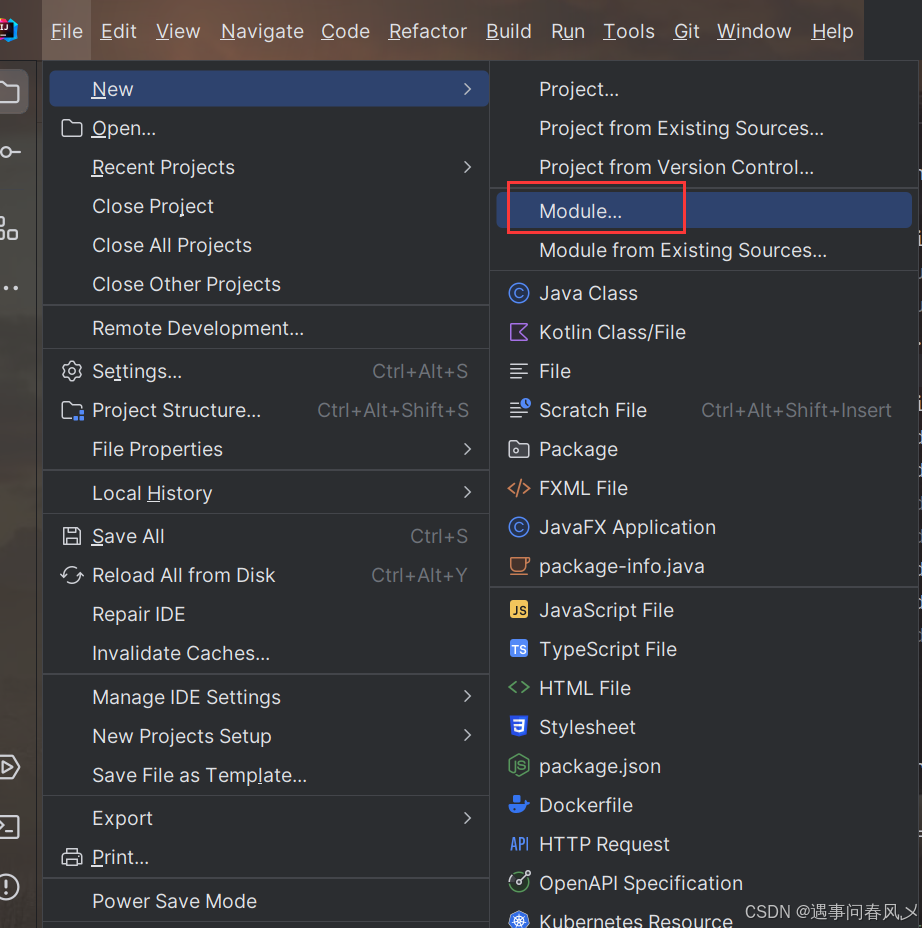Click the FXML File tag icon
Image resolution: width=922 pixels, height=928 pixels.
[x=519, y=489]
